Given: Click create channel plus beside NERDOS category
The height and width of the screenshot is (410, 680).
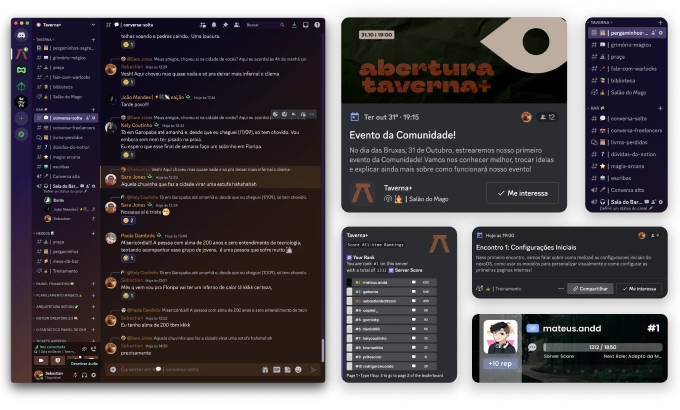Looking at the screenshot, I should (x=93, y=233).
